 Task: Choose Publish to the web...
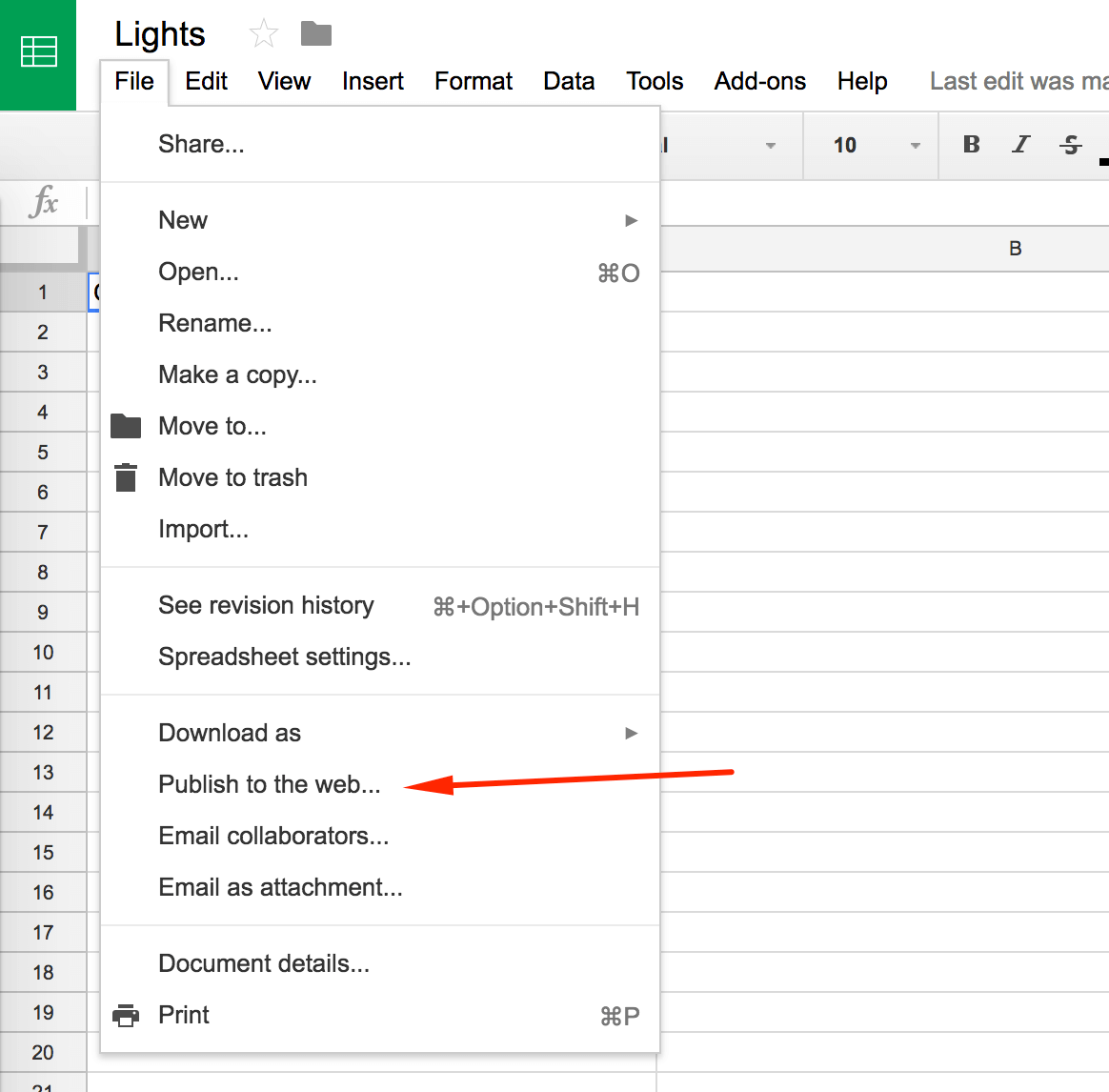380,785
